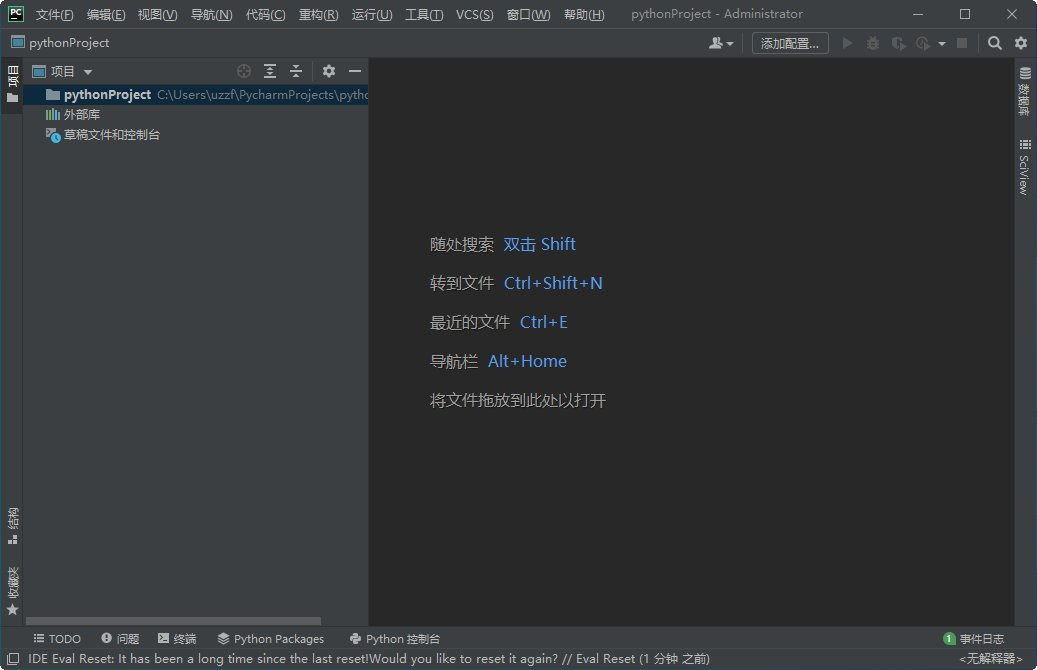
Task: Open the 代码(C) menu
Action: 265,15
